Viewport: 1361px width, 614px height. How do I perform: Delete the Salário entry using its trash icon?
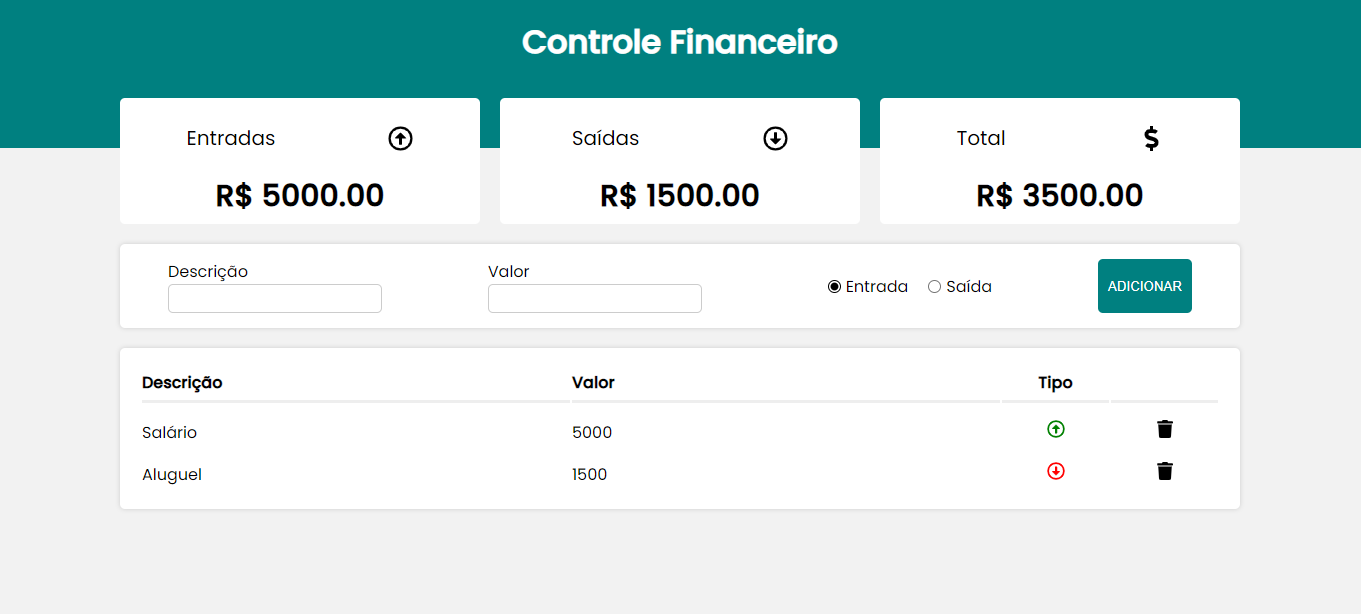pyautogui.click(x=1164, y=429)
